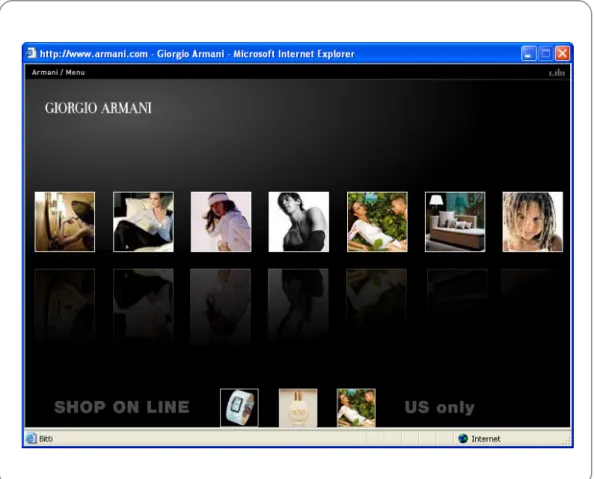The height and width of the screenshot is (479, 594).
Task: Open small couple thumbnail in shop row
Action: (356, 408)
